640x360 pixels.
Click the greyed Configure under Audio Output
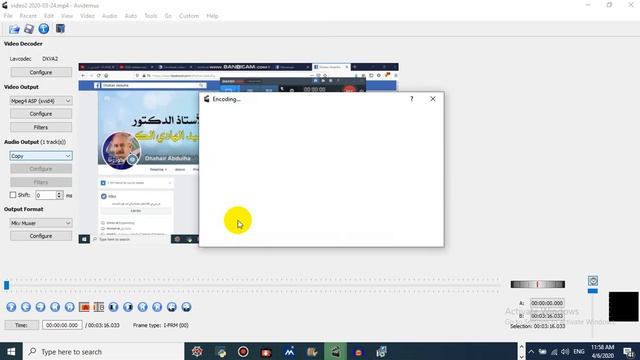[x=41, y=169]
